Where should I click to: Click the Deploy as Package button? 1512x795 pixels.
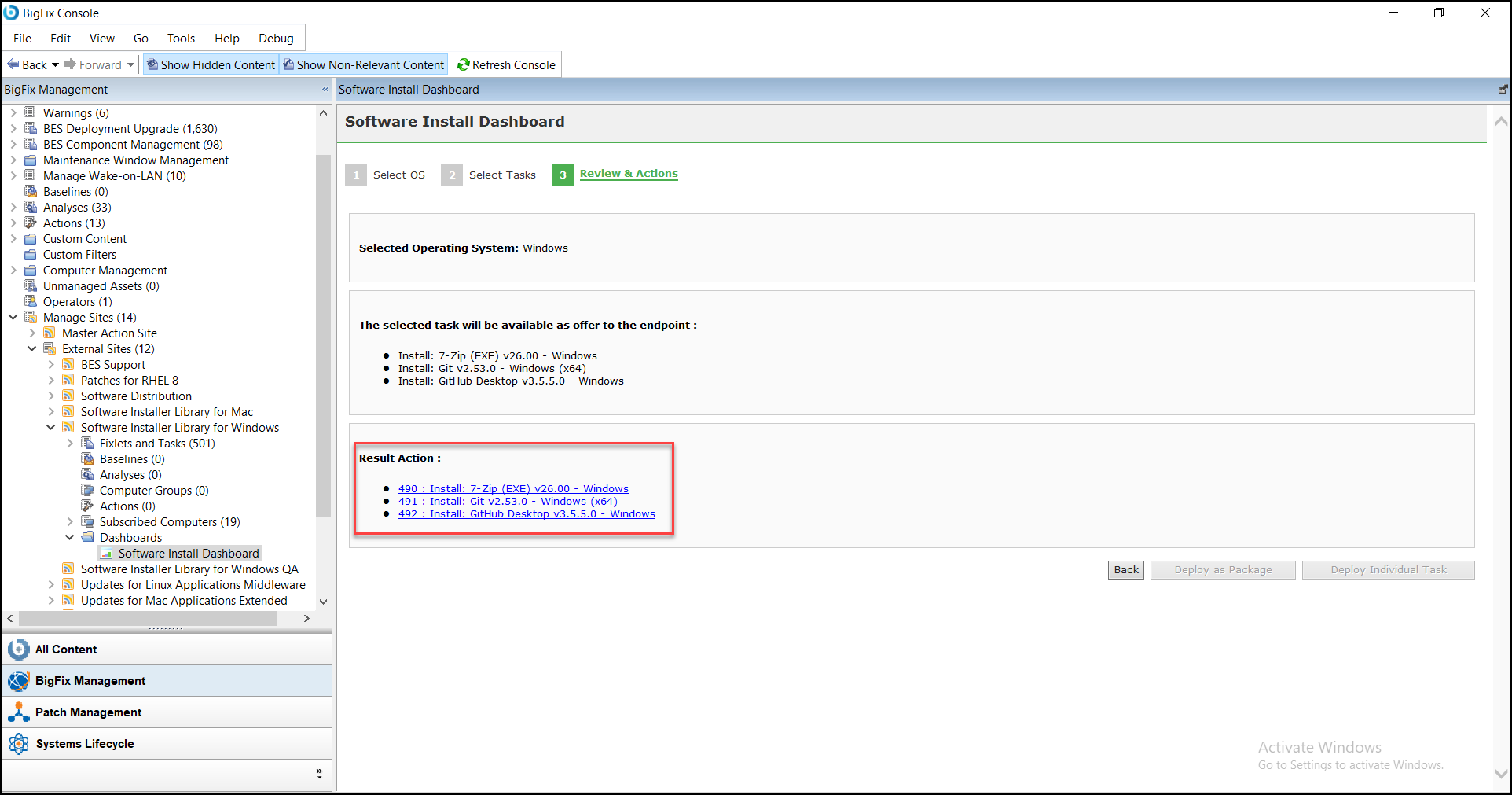click(1223, 569)
